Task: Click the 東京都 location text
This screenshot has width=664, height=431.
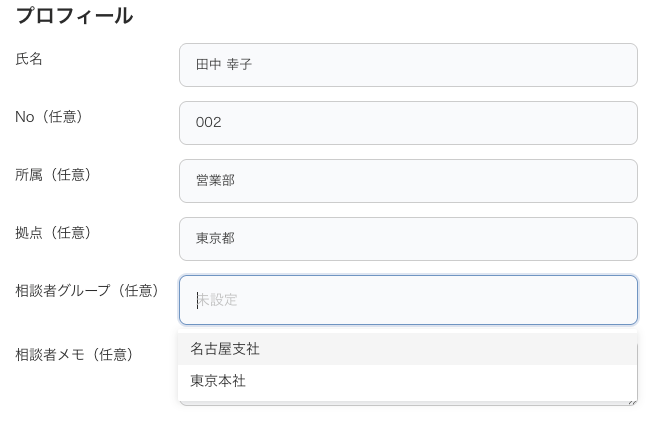Action: pyautogui.click(x=215, y=238)
